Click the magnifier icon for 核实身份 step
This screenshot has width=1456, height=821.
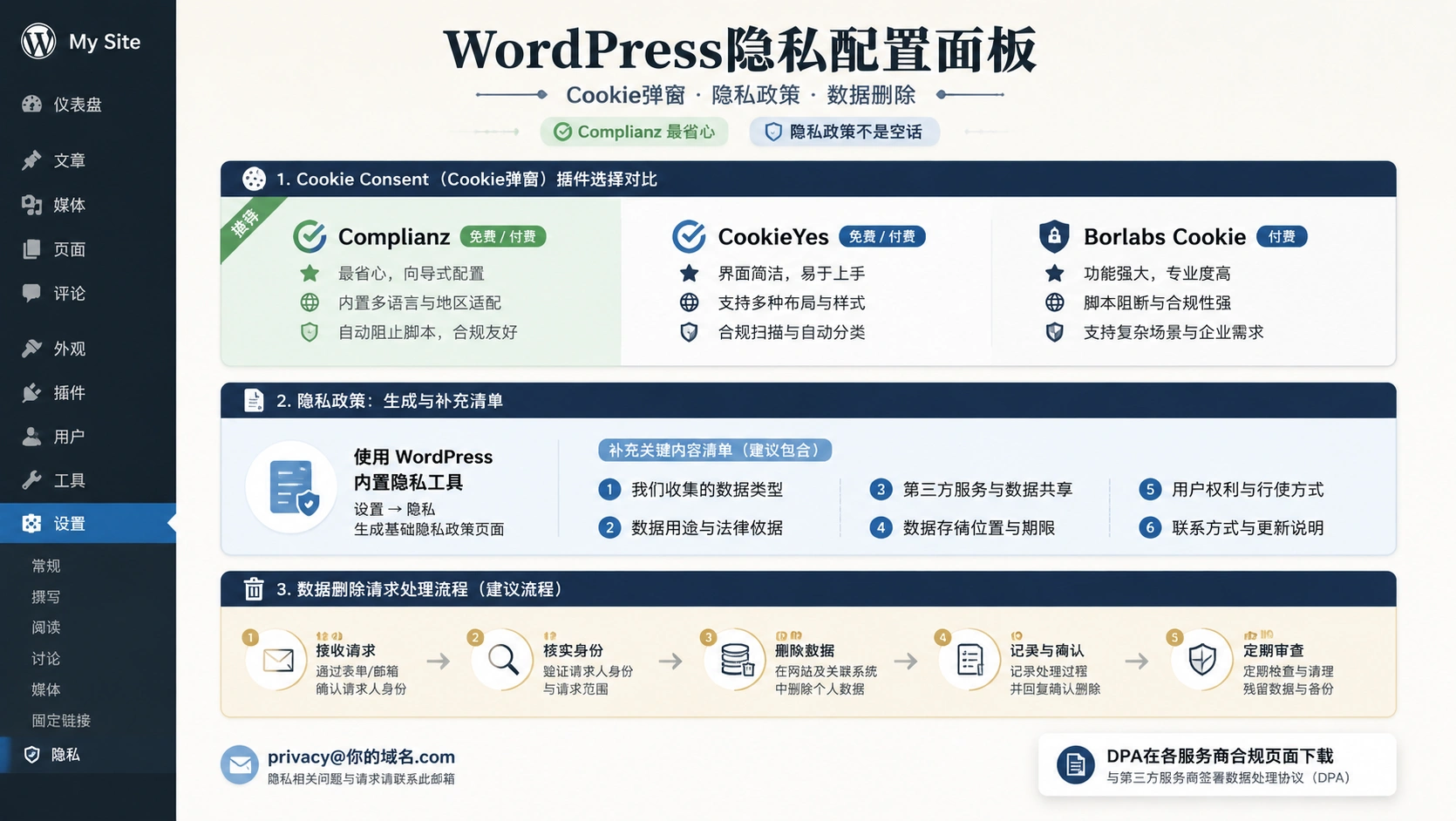503,660
